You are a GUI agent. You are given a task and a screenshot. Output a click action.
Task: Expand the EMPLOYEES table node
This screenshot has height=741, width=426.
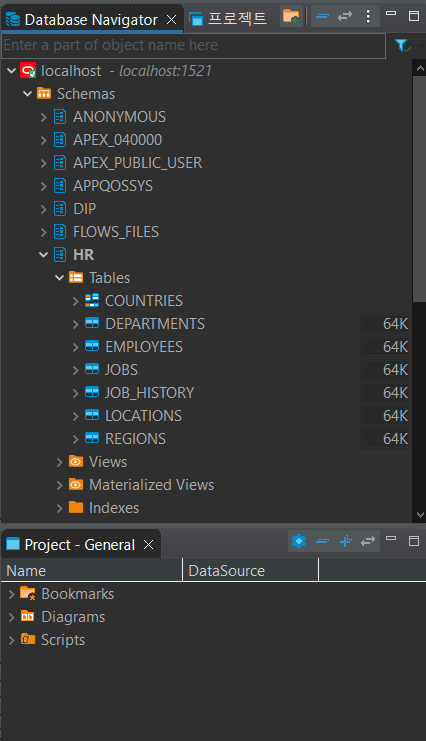(75, 347)
